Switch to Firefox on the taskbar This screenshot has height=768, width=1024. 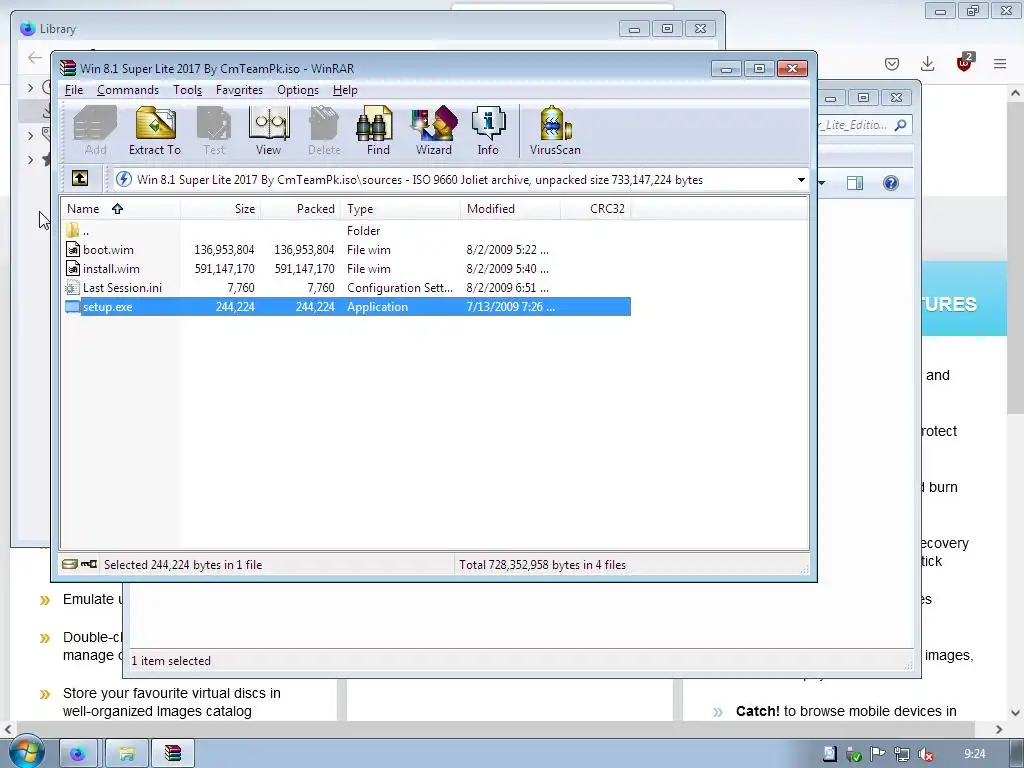78,754
